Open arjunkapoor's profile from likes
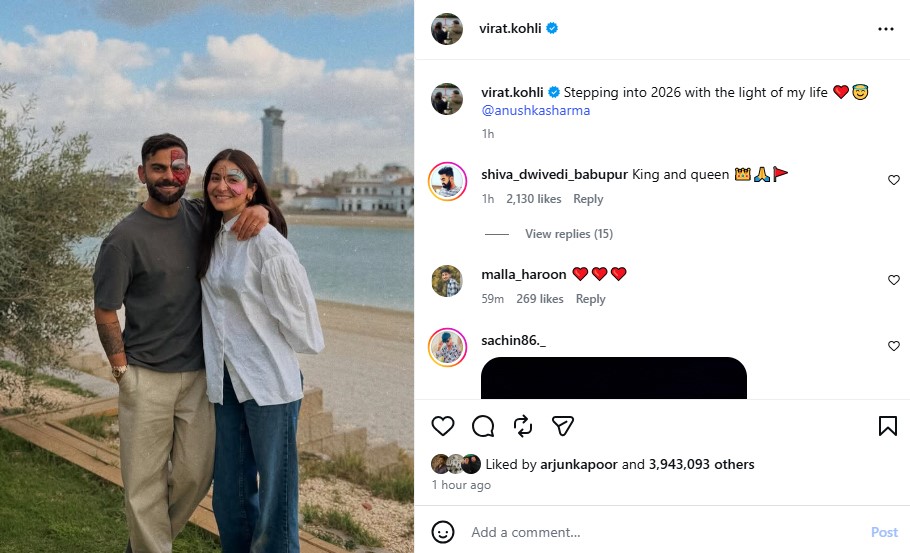This screenshot has width=910, height=553. click(x=580, y=465)
